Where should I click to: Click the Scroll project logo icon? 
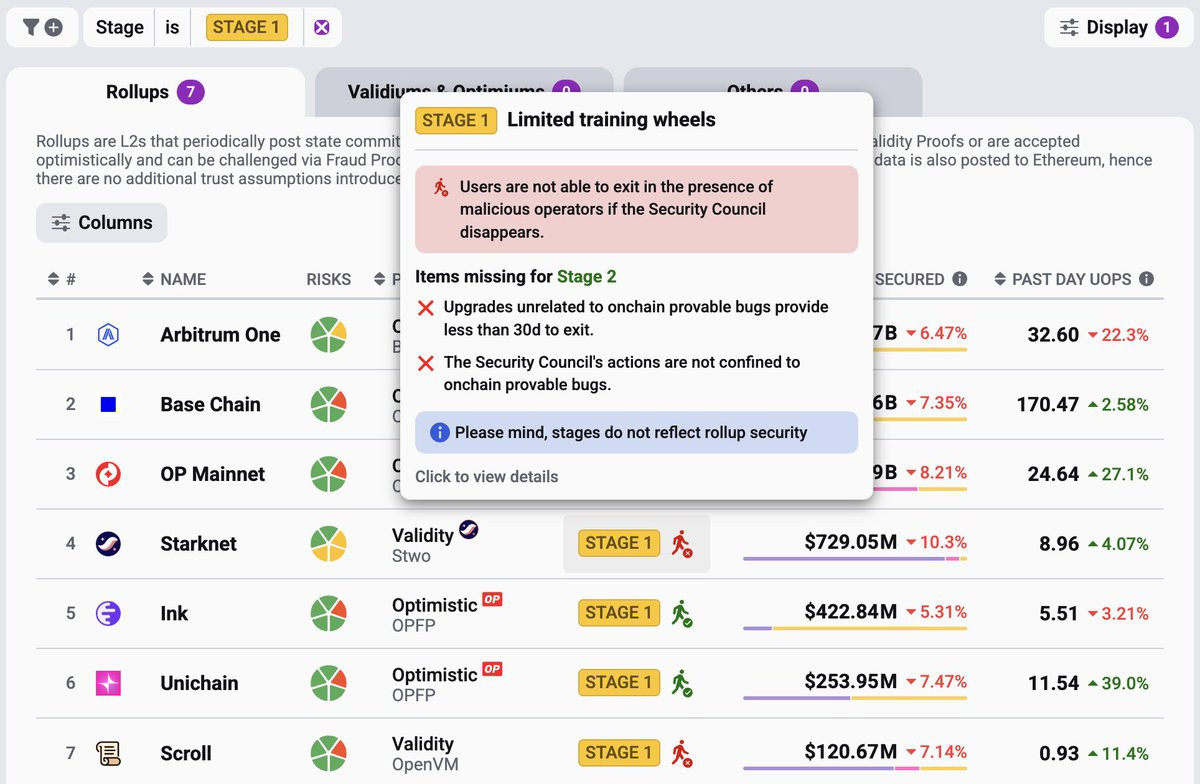108,753
